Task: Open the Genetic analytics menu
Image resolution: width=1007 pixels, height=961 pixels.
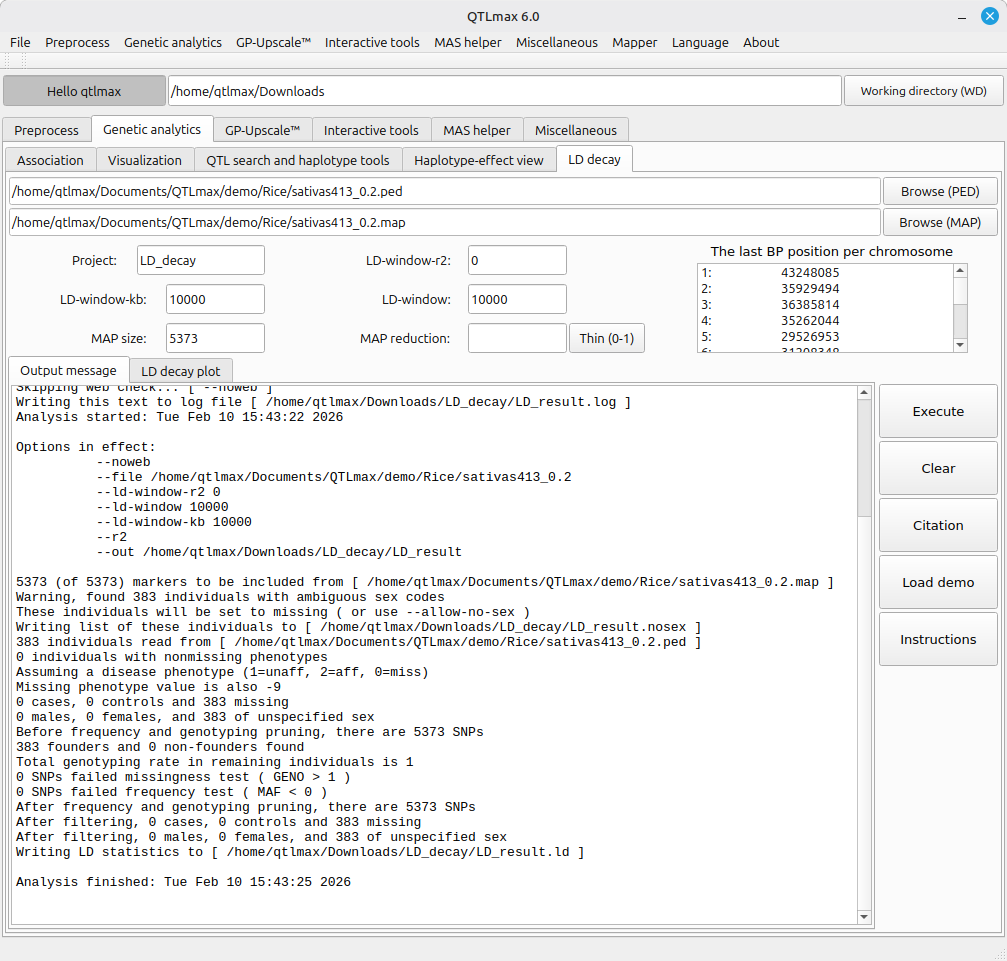Action: click(172, 42)
